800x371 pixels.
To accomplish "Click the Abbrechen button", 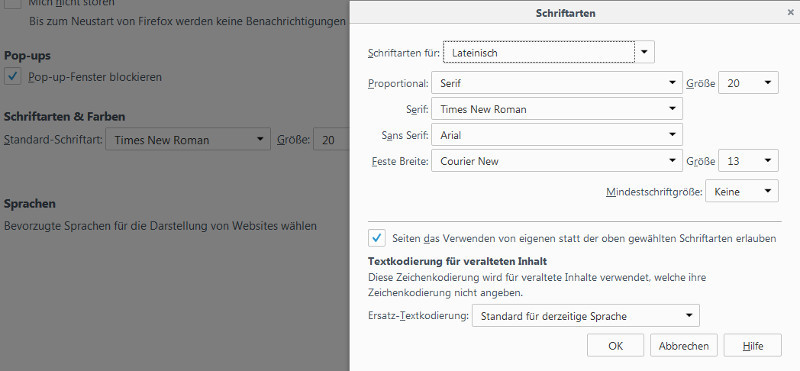I will pyautogui.click(x=684, y=345).
